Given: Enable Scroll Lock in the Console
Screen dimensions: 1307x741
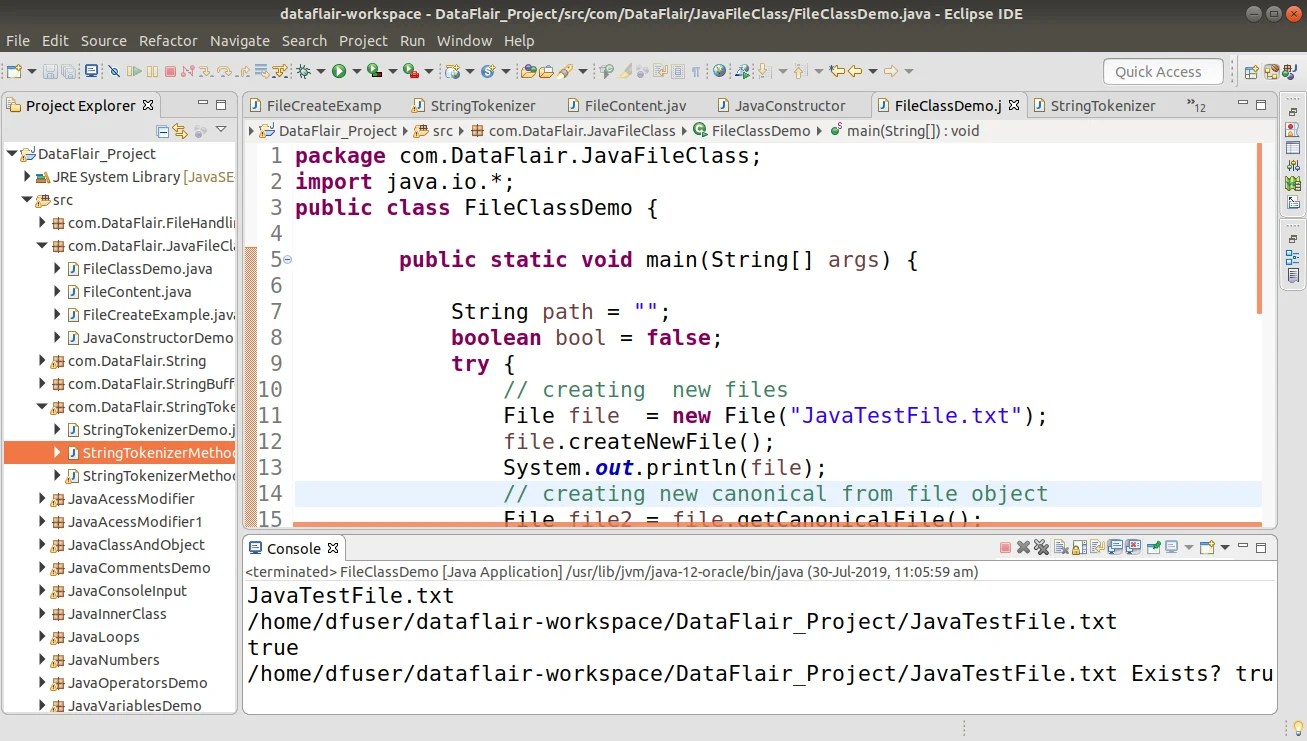Looking at the screenshot, I should pyautogui.click(x=1078, y=546).
